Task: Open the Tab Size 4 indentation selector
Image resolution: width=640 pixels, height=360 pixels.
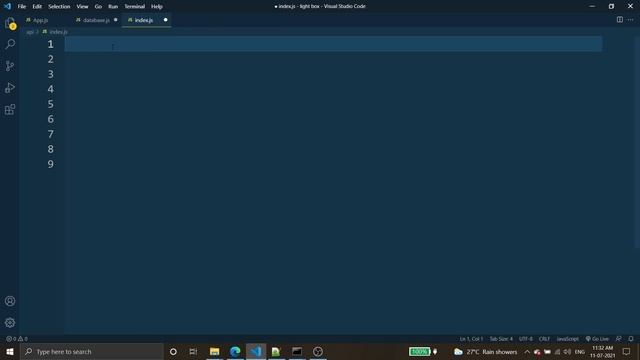Action: click(501, 339)
